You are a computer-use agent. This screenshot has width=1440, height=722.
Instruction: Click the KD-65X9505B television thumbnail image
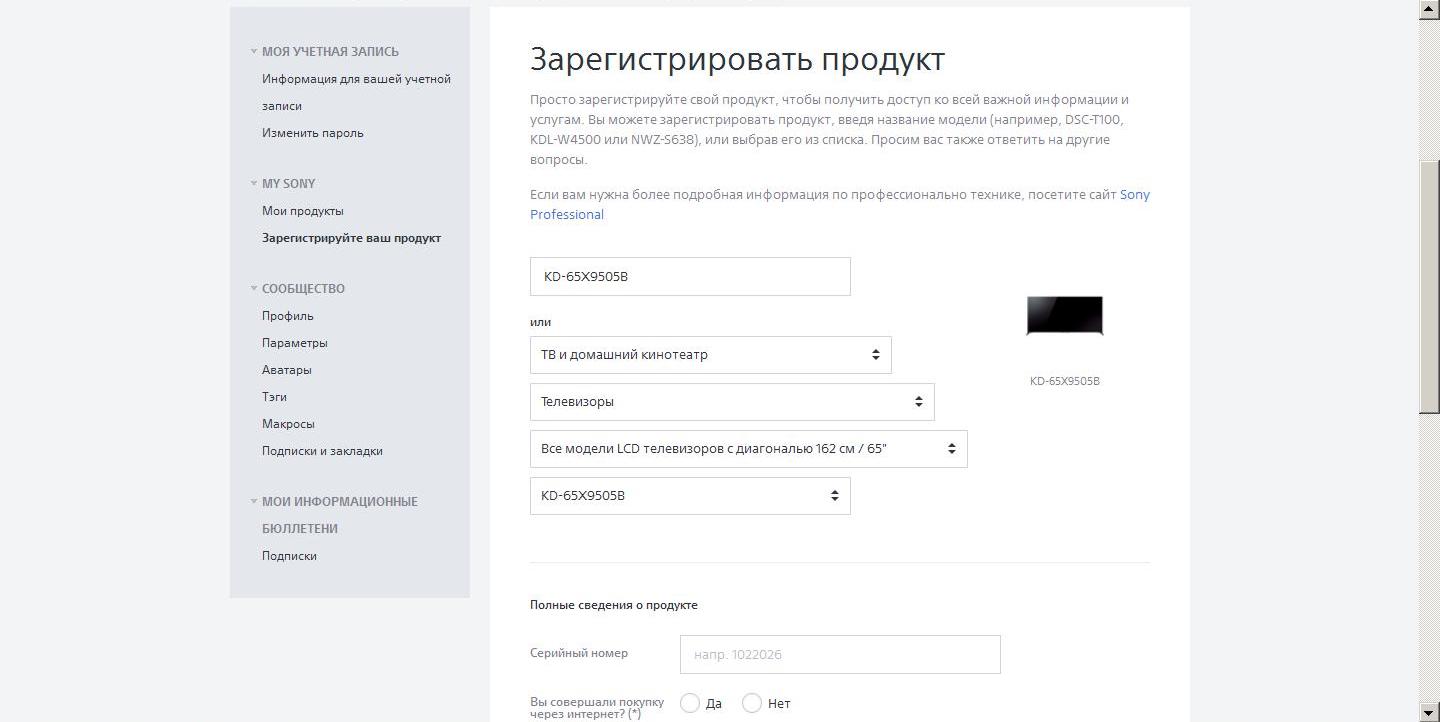pyautogui.click(x=1064, y=316)
